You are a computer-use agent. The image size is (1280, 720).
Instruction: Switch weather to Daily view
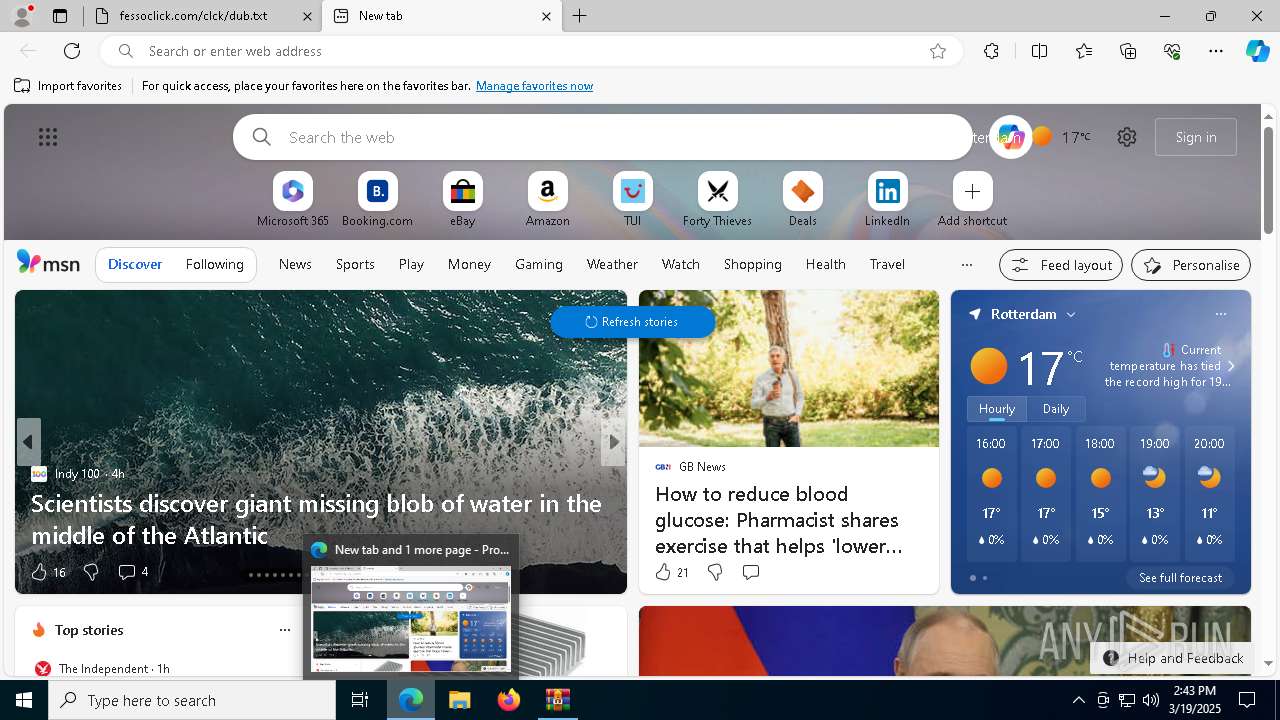point(1056,409)
